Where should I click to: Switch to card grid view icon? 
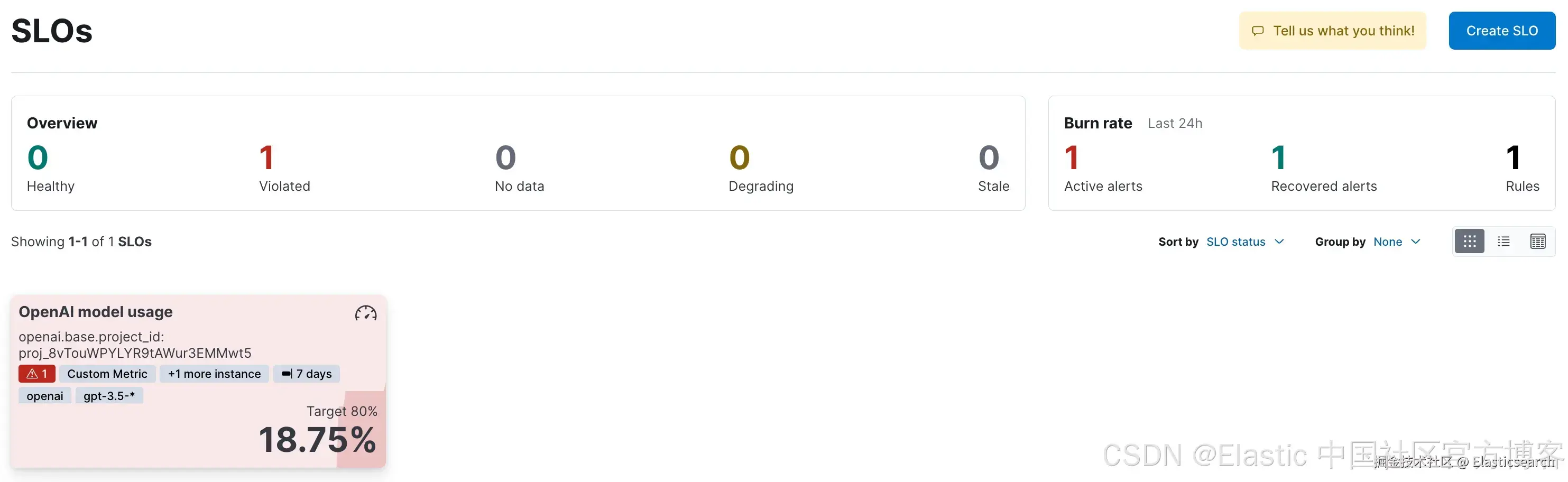[1469, 242]
